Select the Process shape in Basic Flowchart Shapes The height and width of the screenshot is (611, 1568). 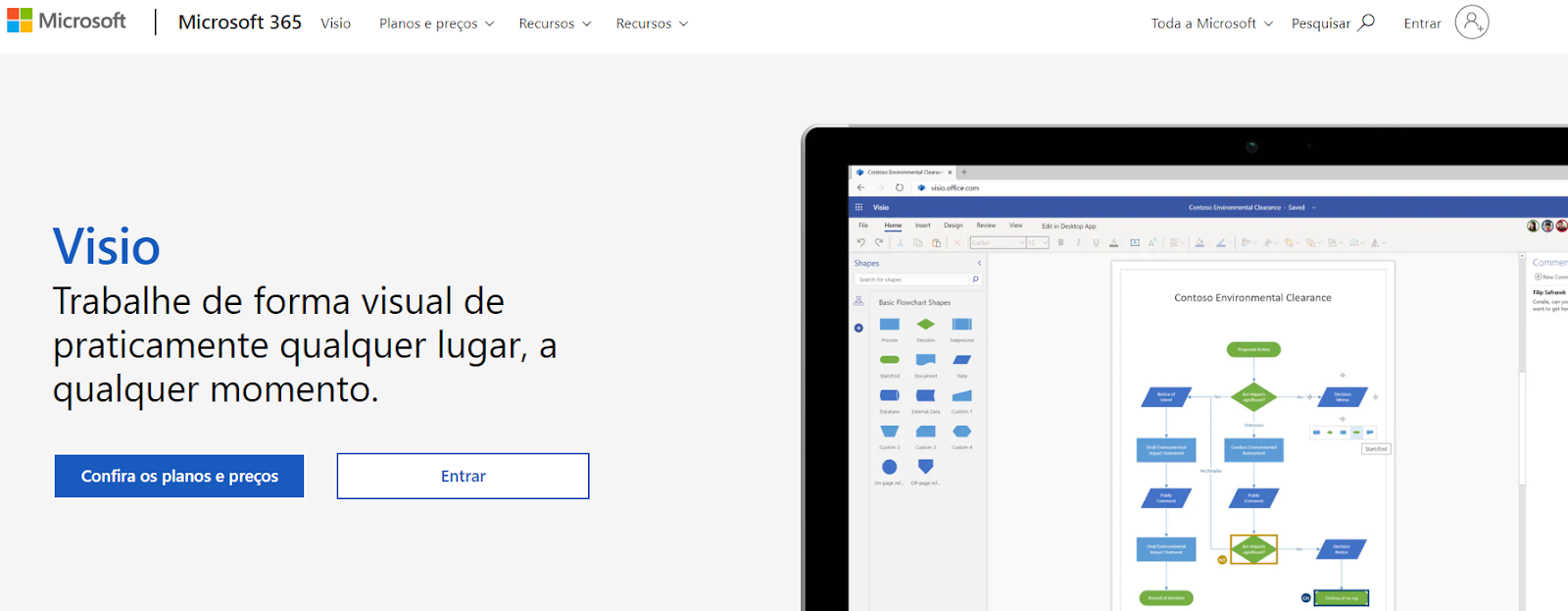click(x=890, y=325)
